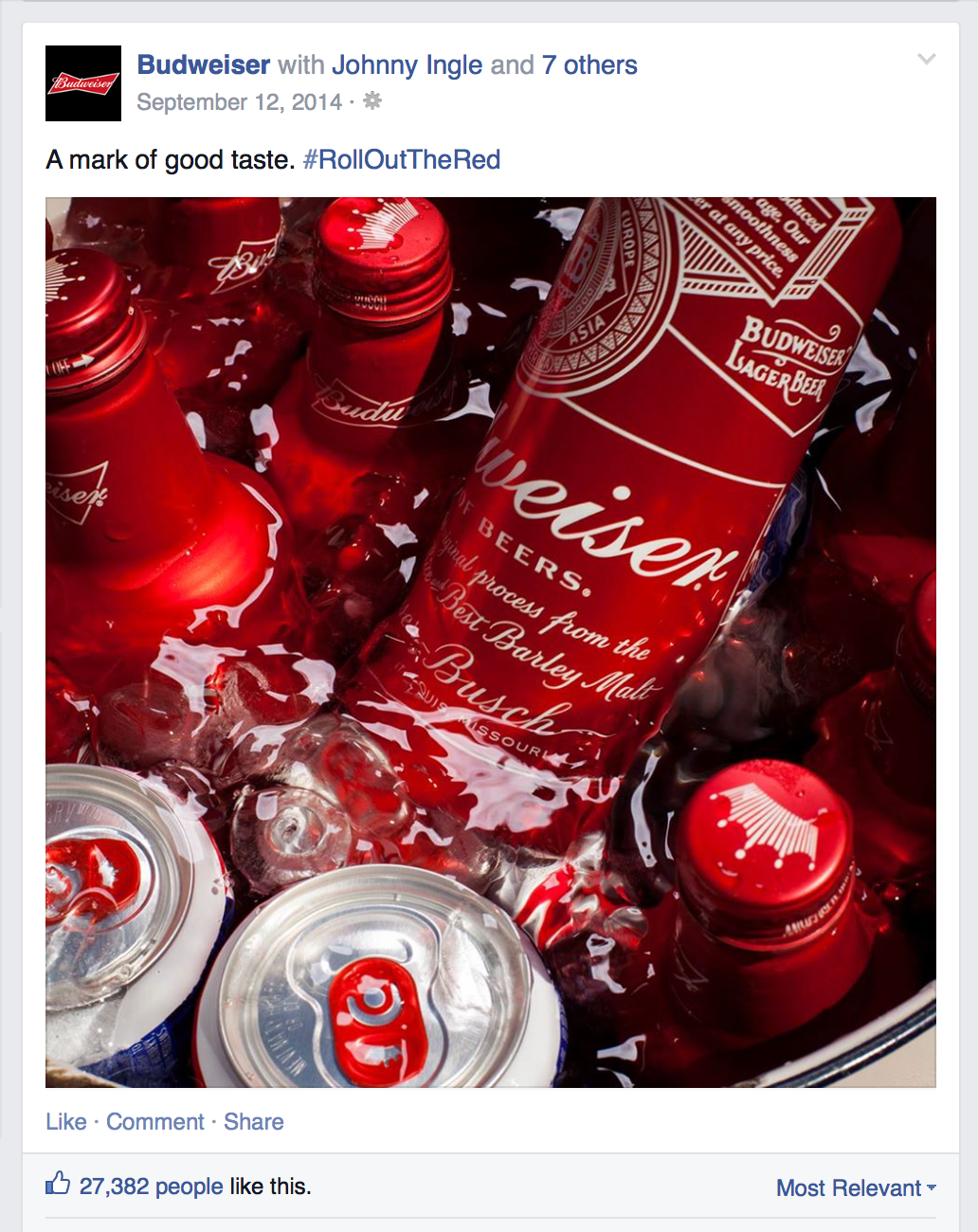Click the 'like this.' text after people
Screen dimensions: 978x1232
pyautogui.click(x=270, y=1187)
